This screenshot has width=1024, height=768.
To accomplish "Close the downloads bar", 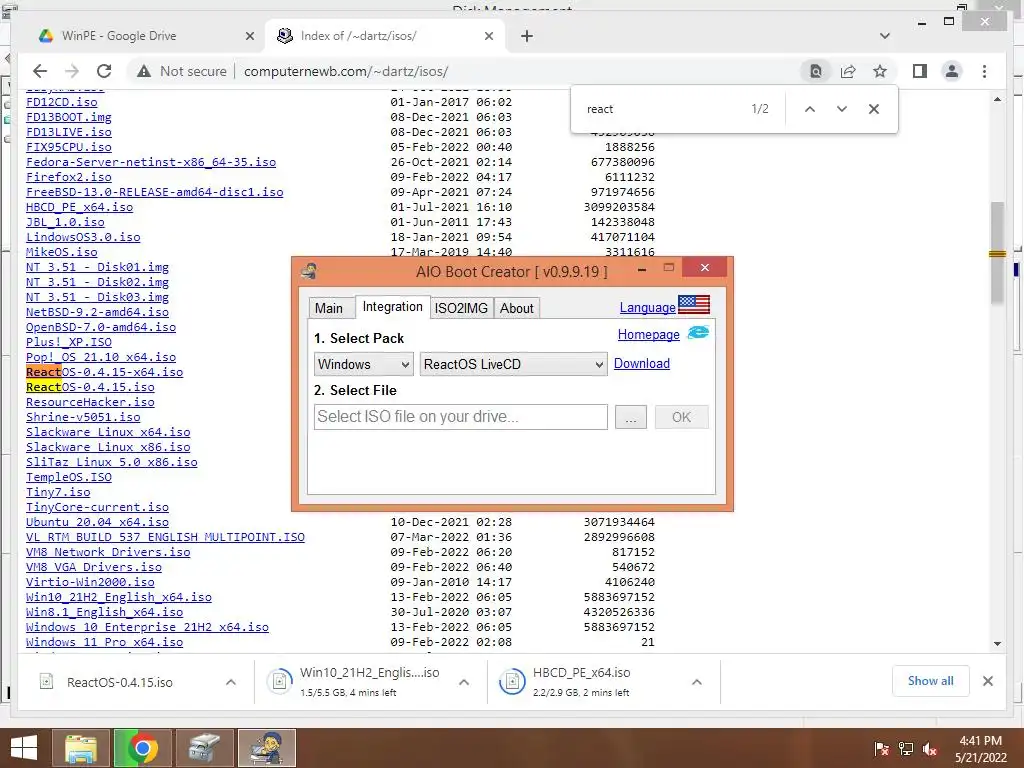I will click(x=987, y=681).
